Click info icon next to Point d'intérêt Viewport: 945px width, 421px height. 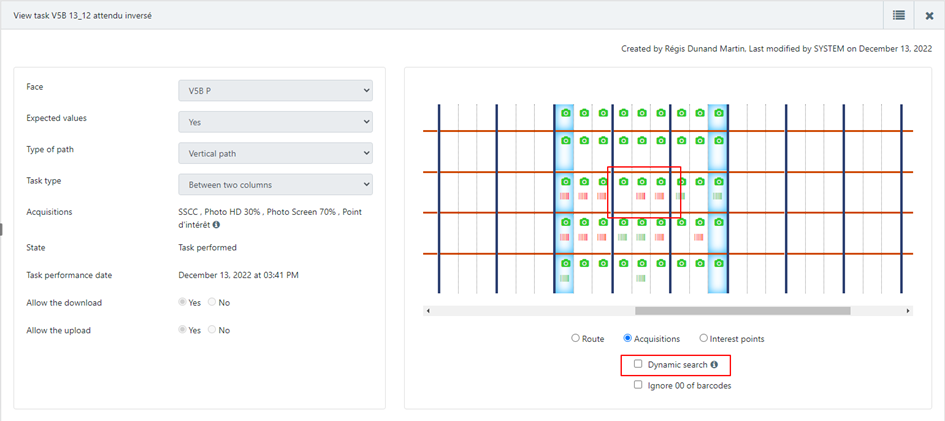[x=216, y=225]
